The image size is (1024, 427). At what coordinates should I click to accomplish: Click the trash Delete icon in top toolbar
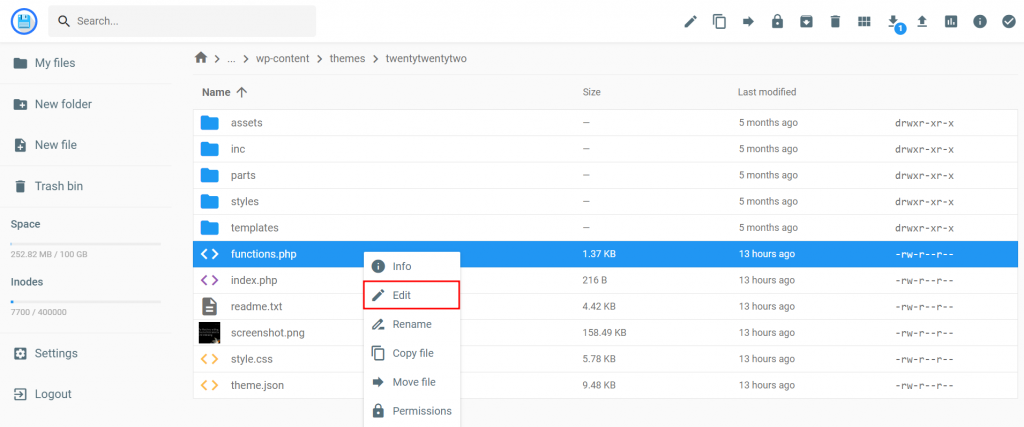click(x=835, y=21)
